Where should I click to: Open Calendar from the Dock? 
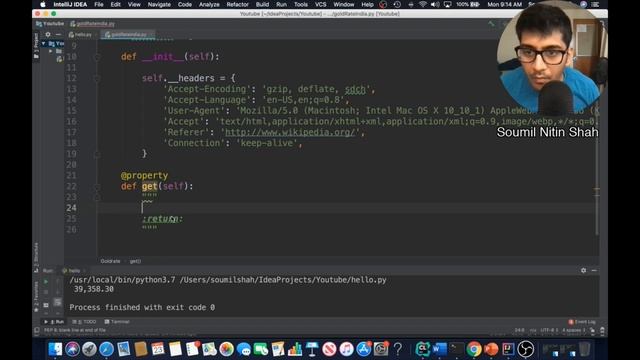[x=158, y=349]
